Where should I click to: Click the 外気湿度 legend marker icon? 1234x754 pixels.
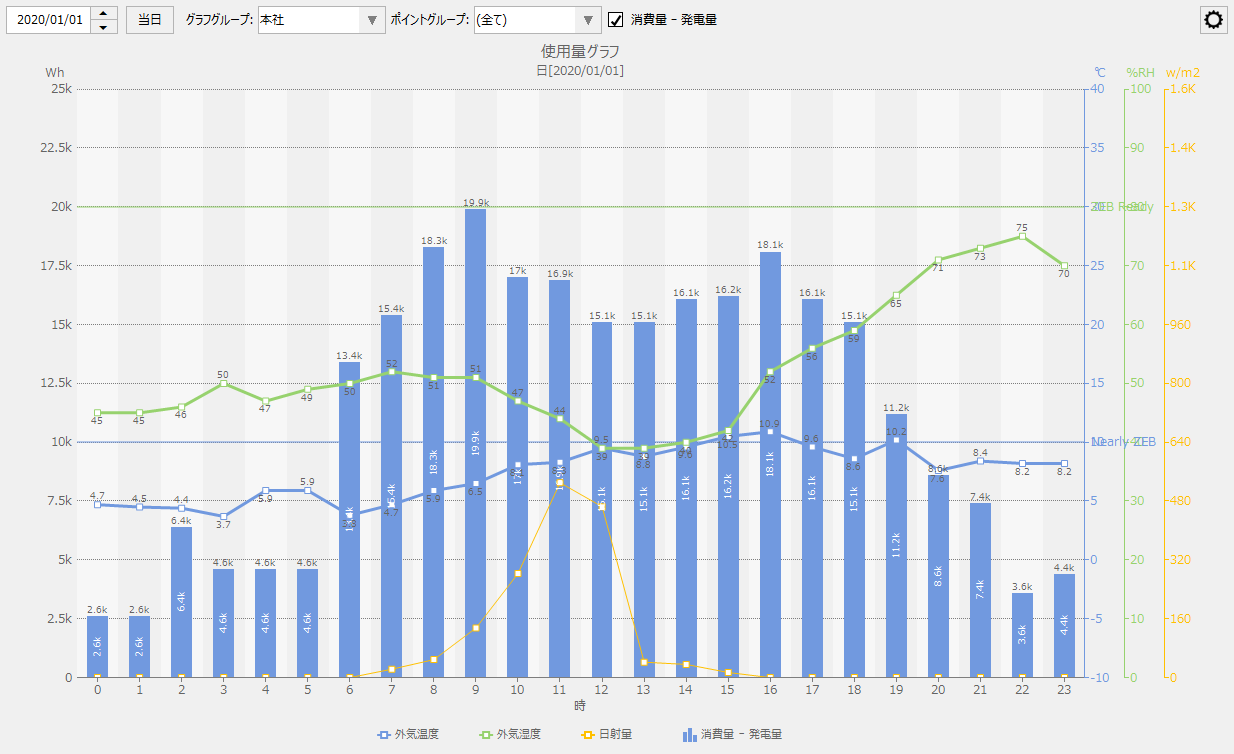click(486, 735)
